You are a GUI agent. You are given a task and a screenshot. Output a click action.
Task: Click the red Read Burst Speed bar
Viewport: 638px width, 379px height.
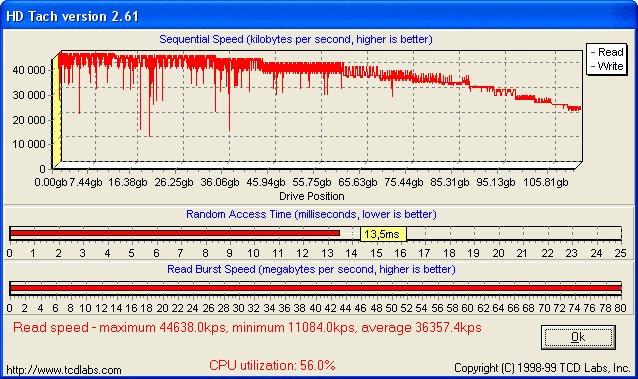pyautogui.click(x=316, y=288)
